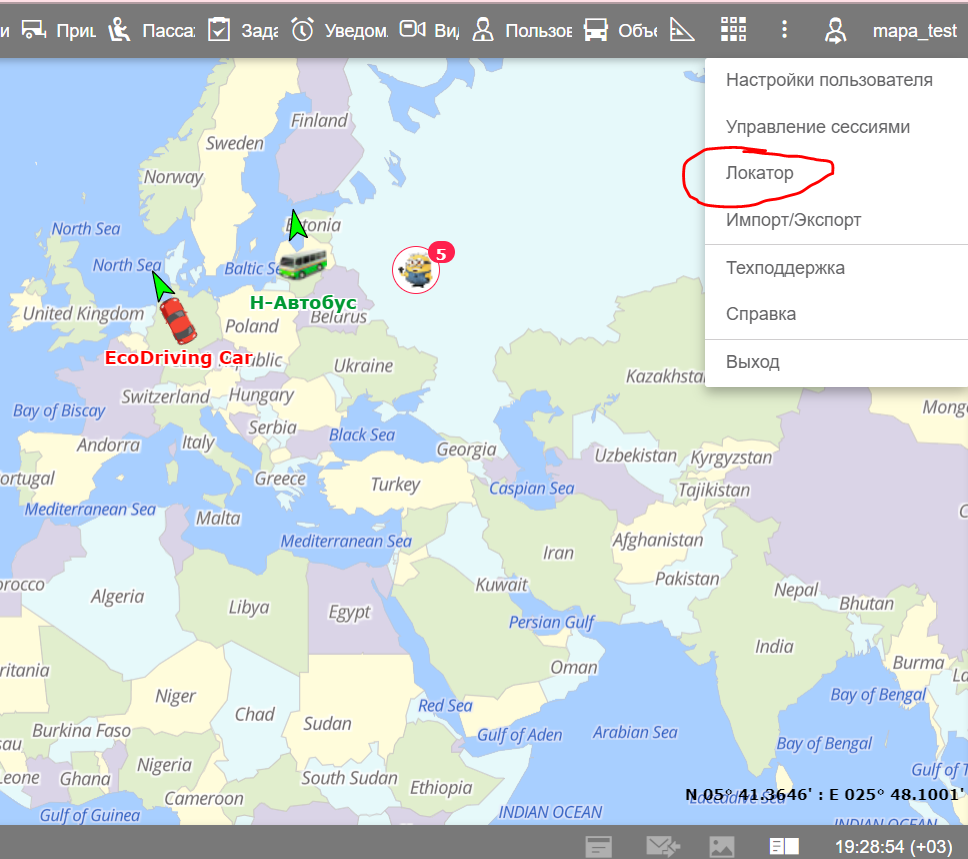
Task: Open the apps grid menu
Action: [734, 30]
